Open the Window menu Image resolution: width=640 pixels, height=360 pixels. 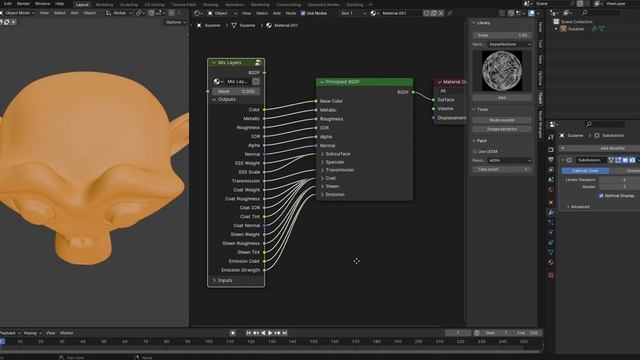[x=42, y=4]
